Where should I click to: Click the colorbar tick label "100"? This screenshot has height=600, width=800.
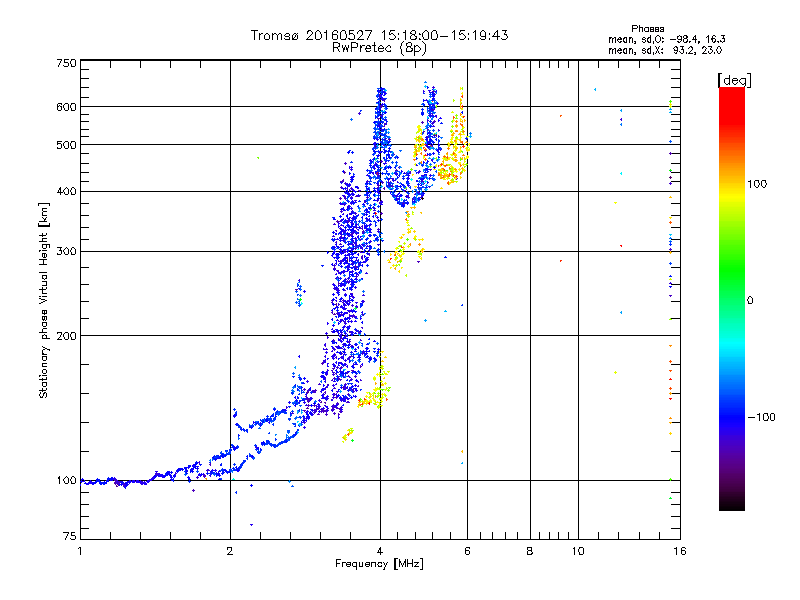[757, 184]
